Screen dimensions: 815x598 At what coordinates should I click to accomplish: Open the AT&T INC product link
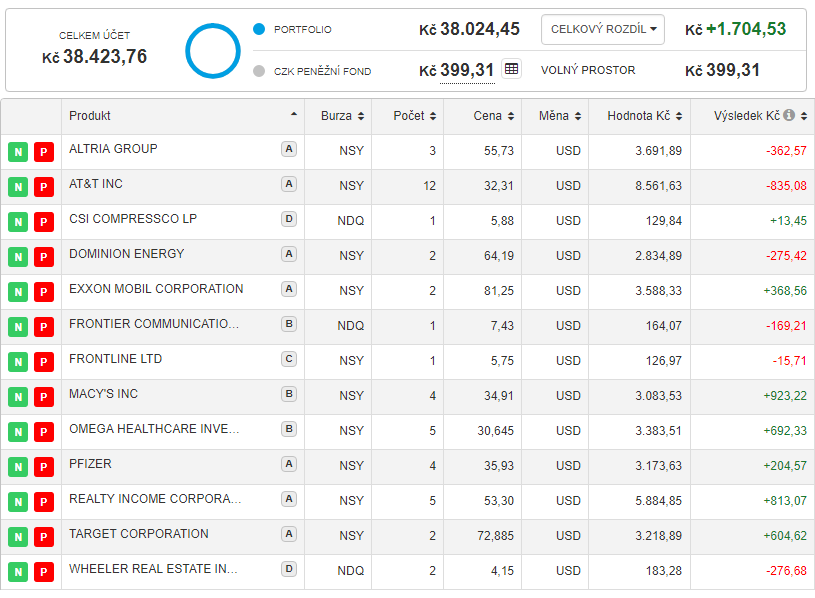tap(96, 184)
